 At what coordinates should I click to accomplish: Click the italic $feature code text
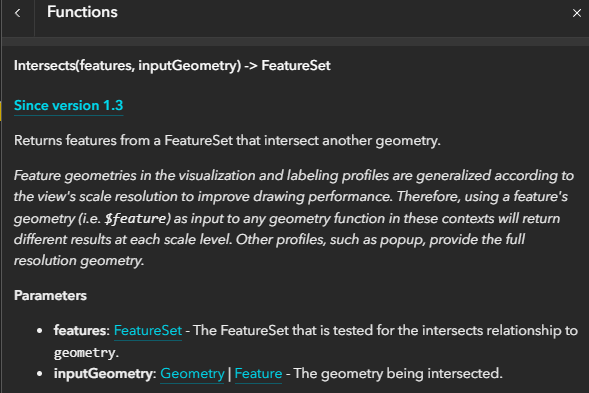tap(135, 219)
